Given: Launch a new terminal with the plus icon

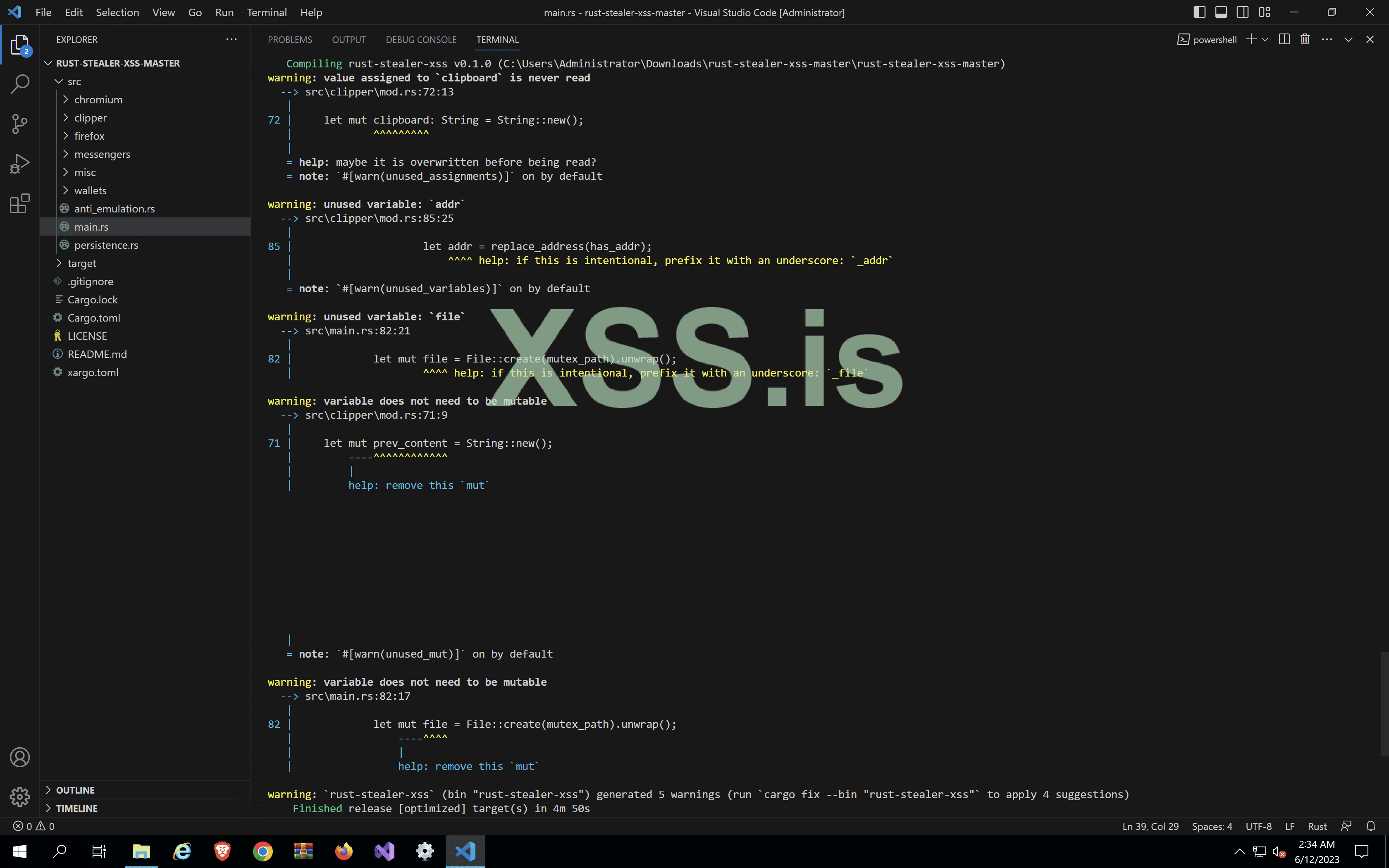Looking at the screenshot, I should 1251,39.
